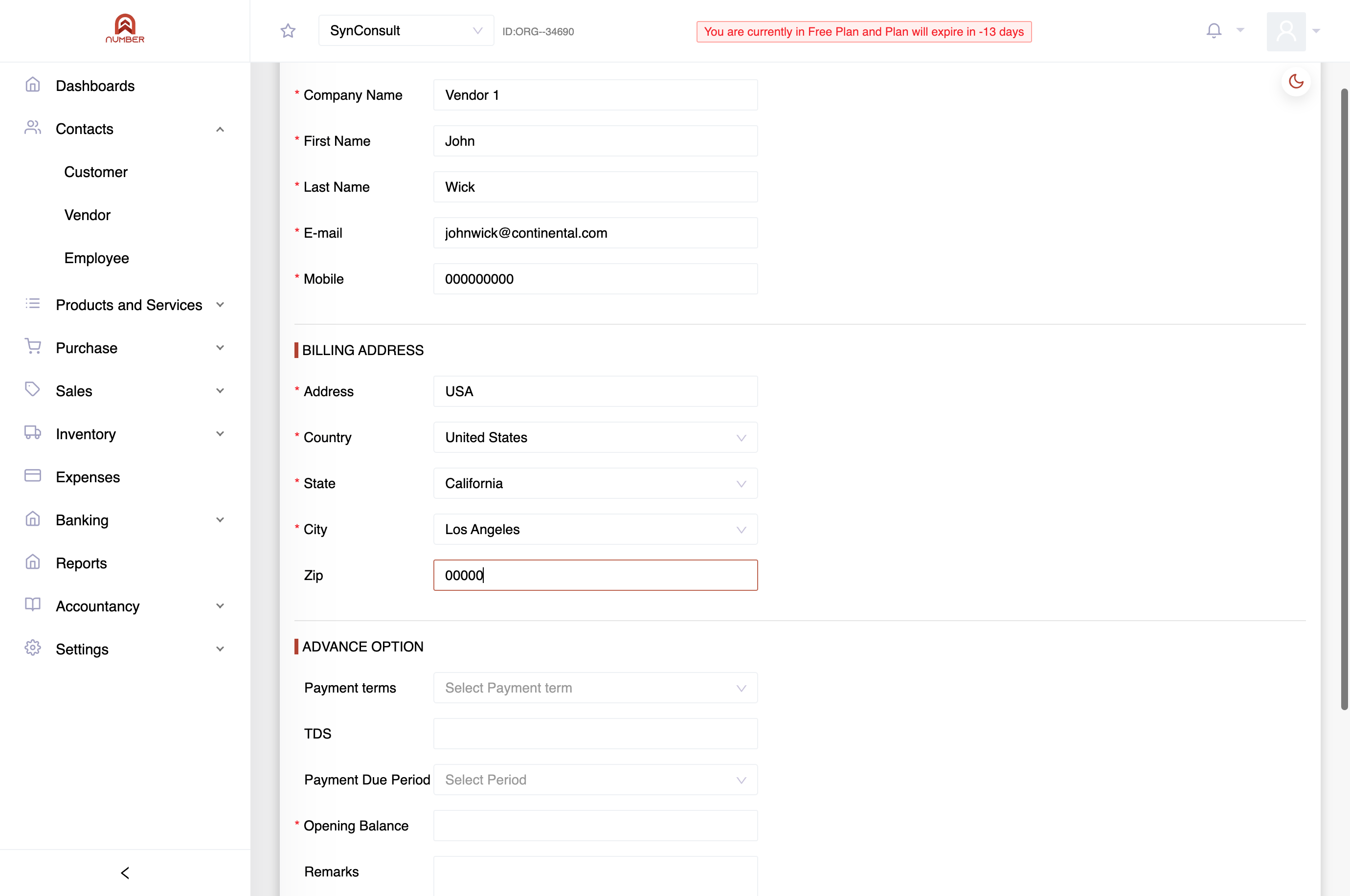Image resolution: width=1350 pixels, height=896 pixels.
Task: Click the TDS input field
Action: pyautogui.click(x=595, y=734)
